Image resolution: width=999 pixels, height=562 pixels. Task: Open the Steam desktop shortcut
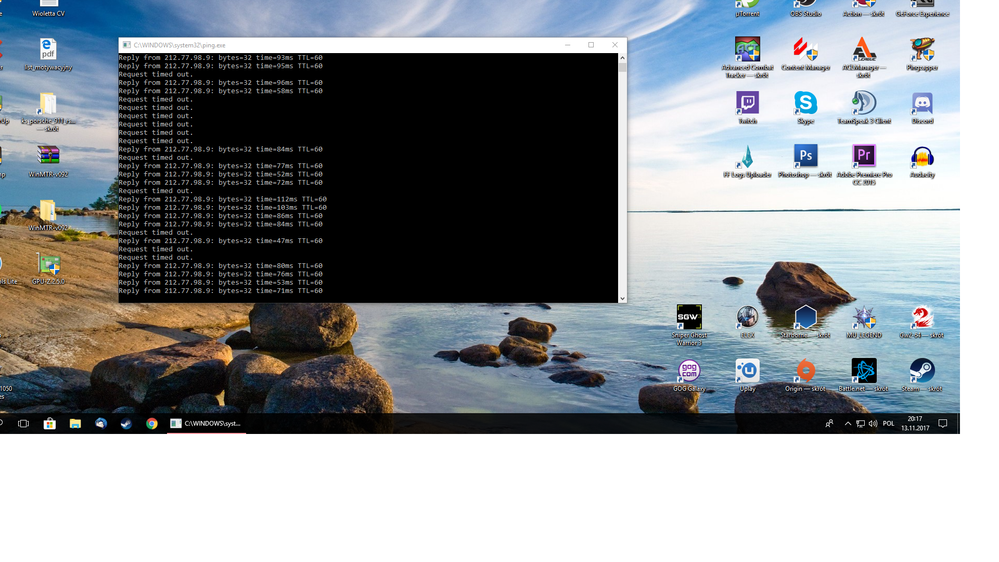coord(922,371)
